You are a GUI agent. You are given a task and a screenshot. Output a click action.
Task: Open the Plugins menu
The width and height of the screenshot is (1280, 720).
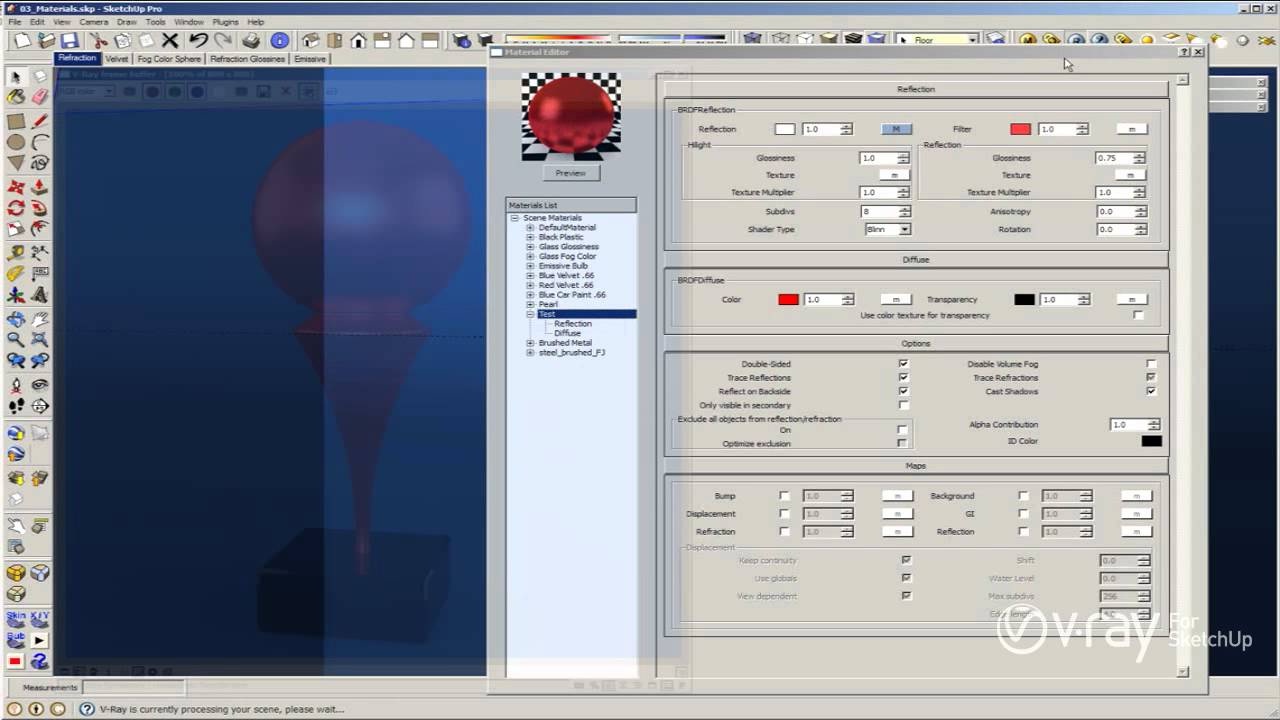point(225,21)
